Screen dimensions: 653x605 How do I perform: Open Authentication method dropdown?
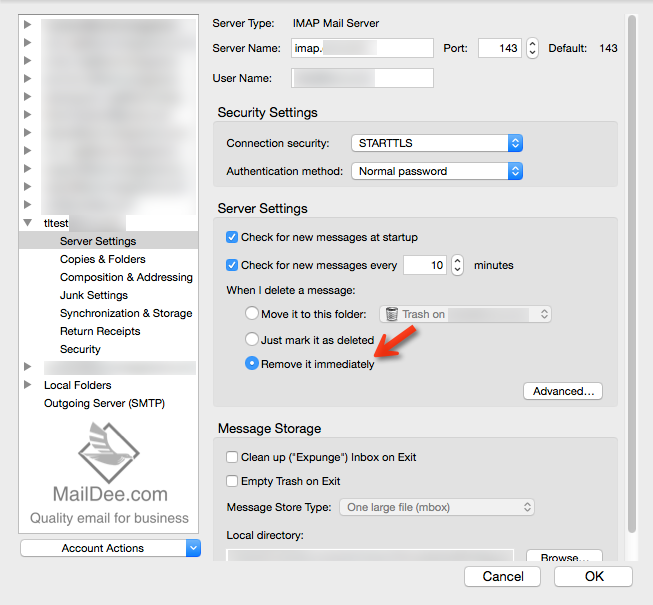(436, 171)
